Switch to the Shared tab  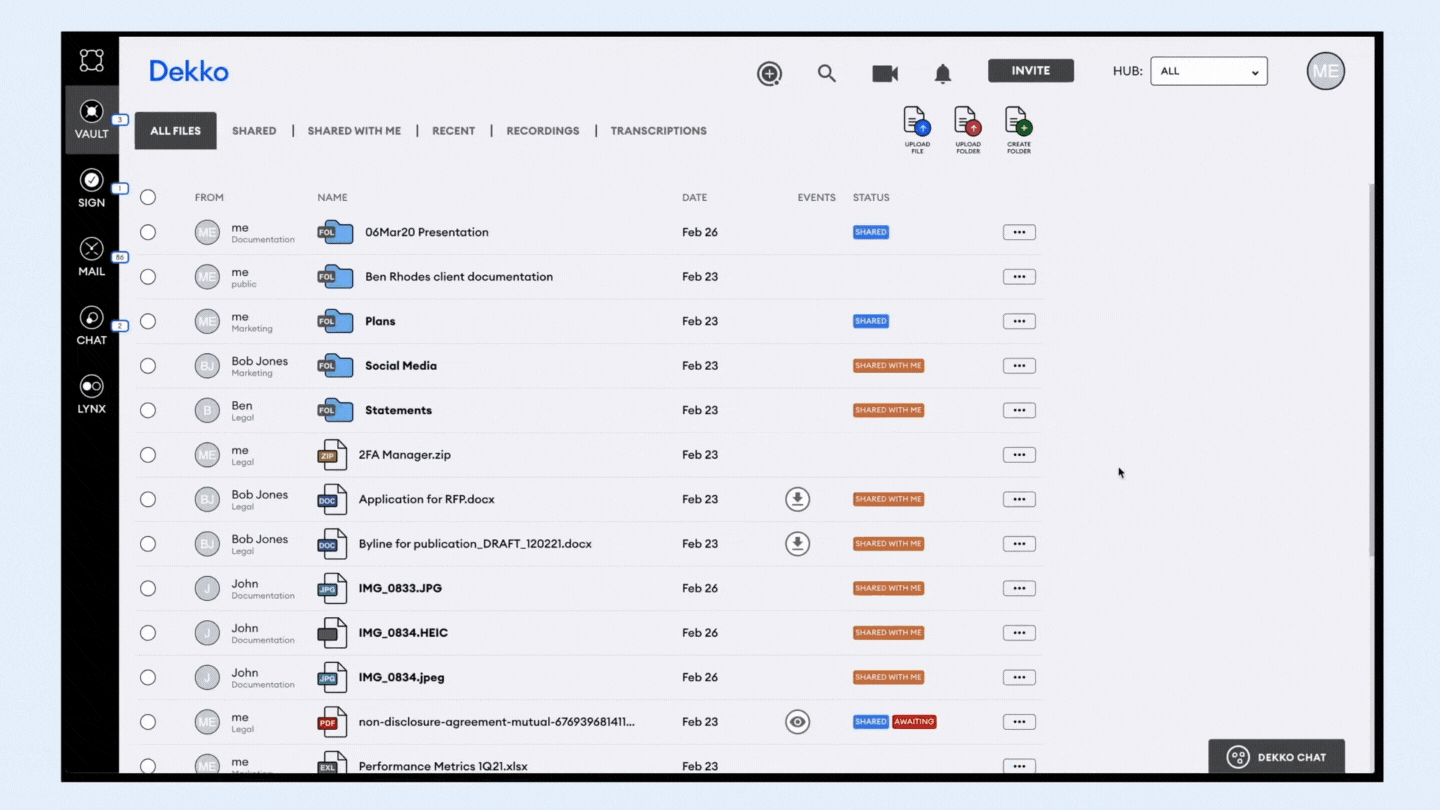coord(254,131)
